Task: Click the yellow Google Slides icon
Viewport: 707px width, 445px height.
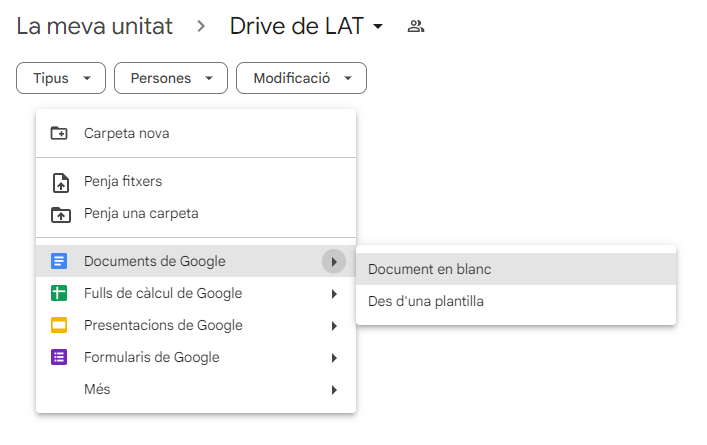Action: point(59,326)
